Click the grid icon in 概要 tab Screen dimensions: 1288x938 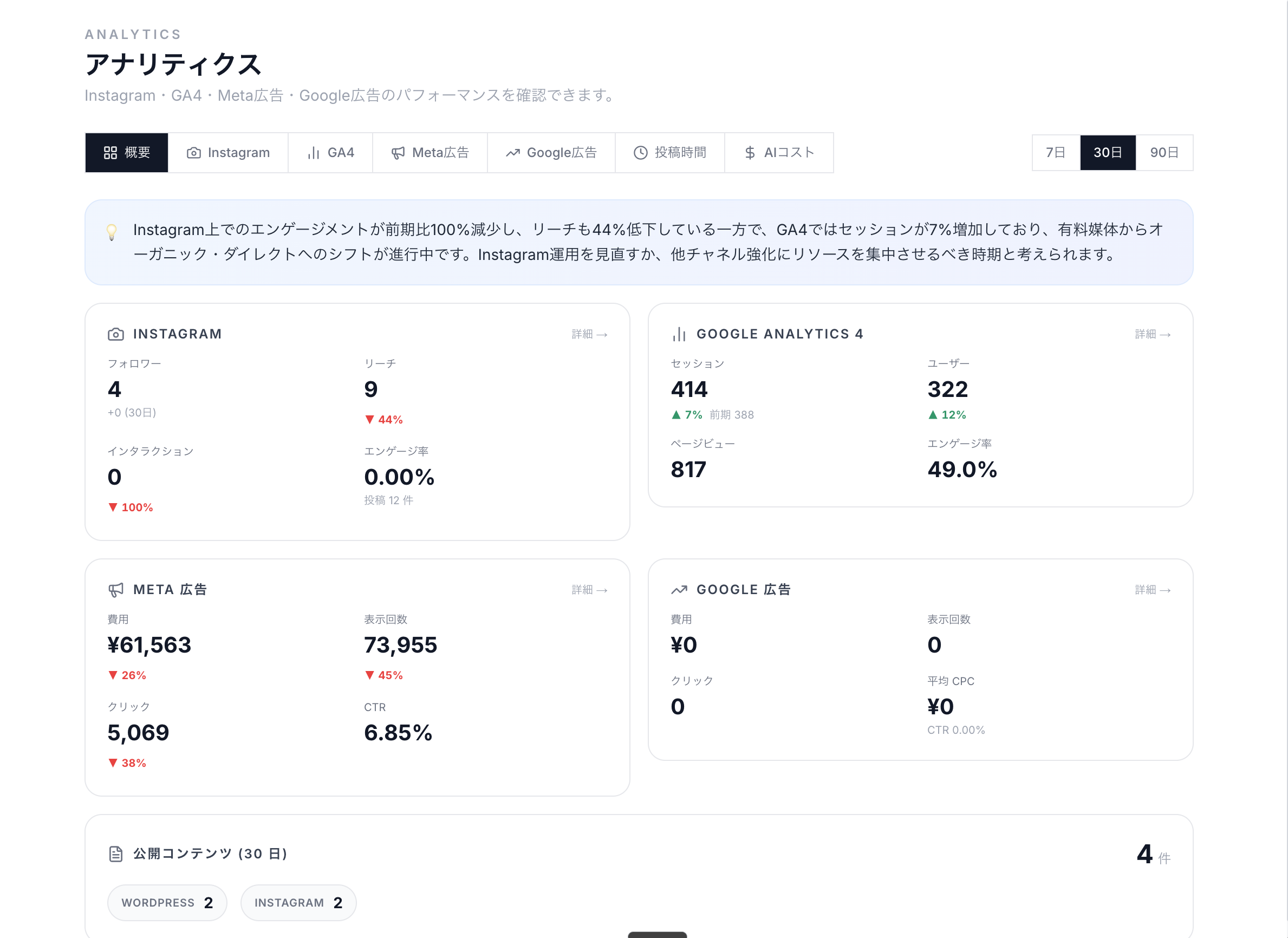click(110, 153)
